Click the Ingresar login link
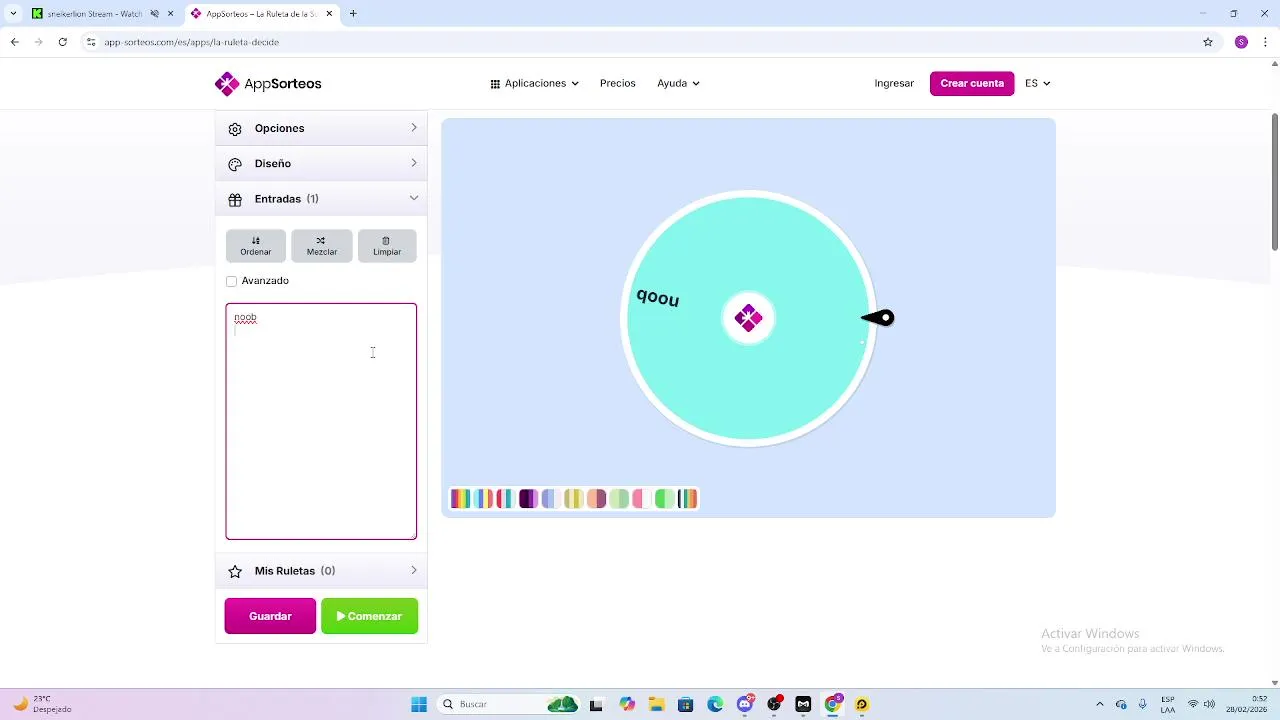The height and width of the screenshot is (720, 1280). pyautogui.click(x=894, y=83)
